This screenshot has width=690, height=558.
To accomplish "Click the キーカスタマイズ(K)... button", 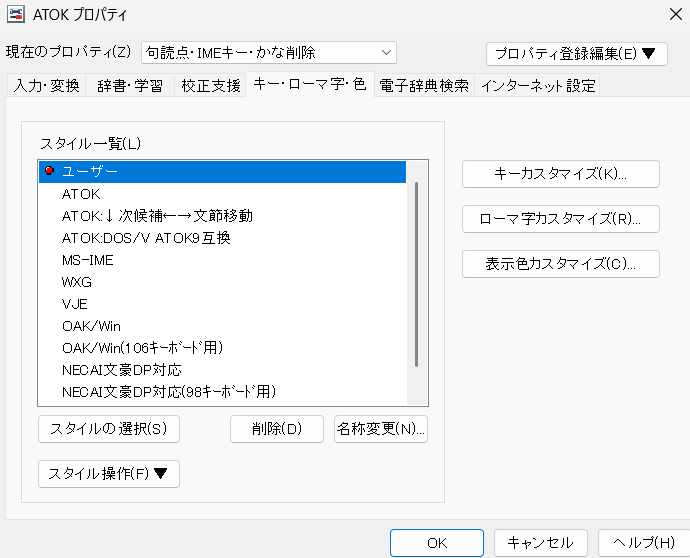I will click(x=561, y=174).
